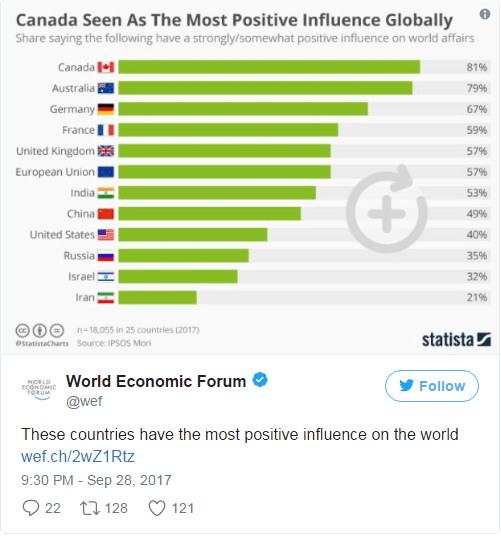The height and width of the screenshot is (537, 501).
Task: Click Canada's green 81% bar
Action: (x=269, y=67)
